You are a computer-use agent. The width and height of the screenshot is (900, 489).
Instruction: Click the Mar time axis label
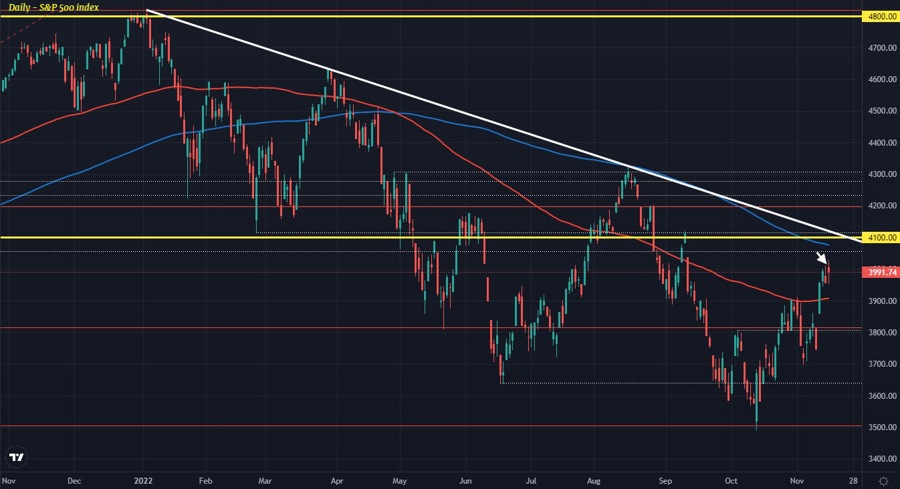[x=265, y=480]
